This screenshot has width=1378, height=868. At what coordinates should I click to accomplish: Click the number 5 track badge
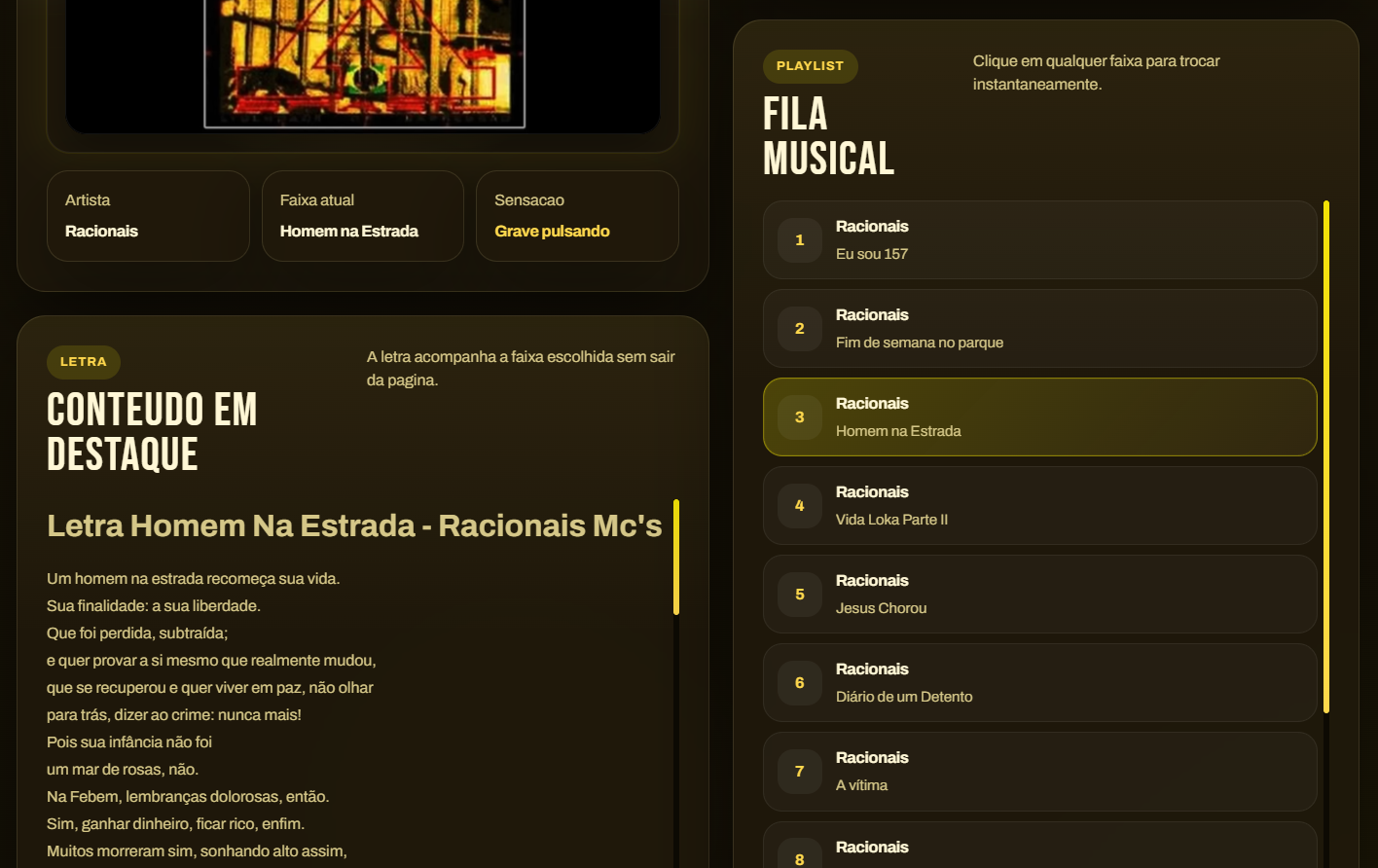(800, 595)
